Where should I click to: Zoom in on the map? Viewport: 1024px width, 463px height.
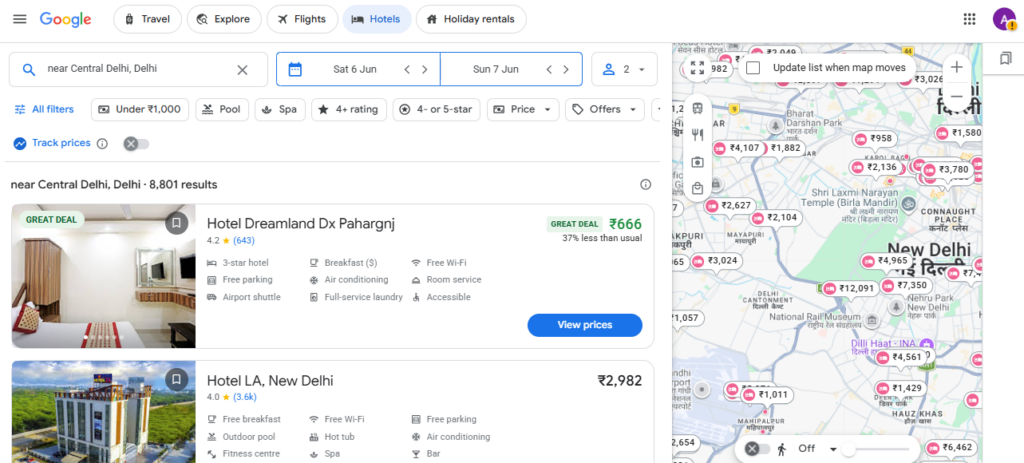click(957, 67)
